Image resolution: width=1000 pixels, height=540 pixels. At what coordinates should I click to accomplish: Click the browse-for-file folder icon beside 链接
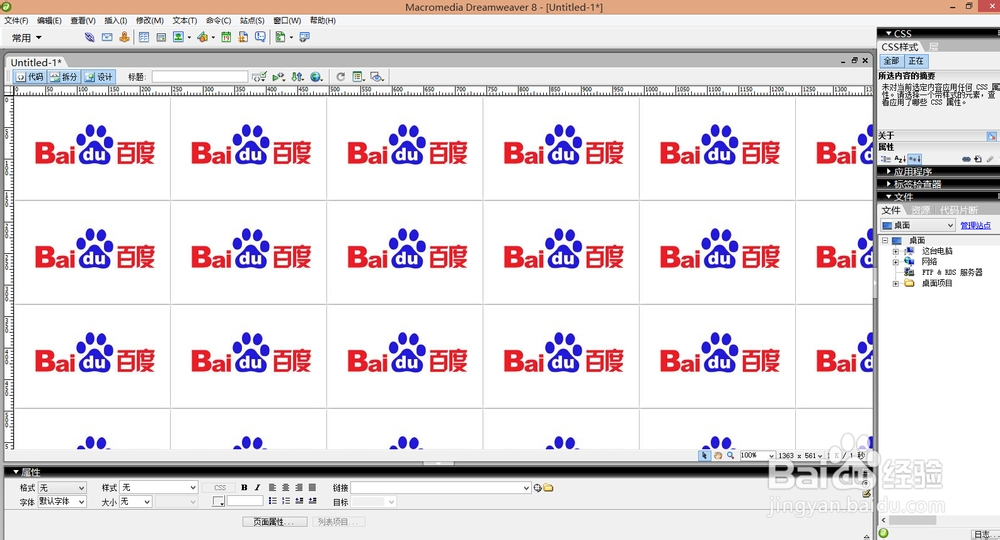pos(548,488)
